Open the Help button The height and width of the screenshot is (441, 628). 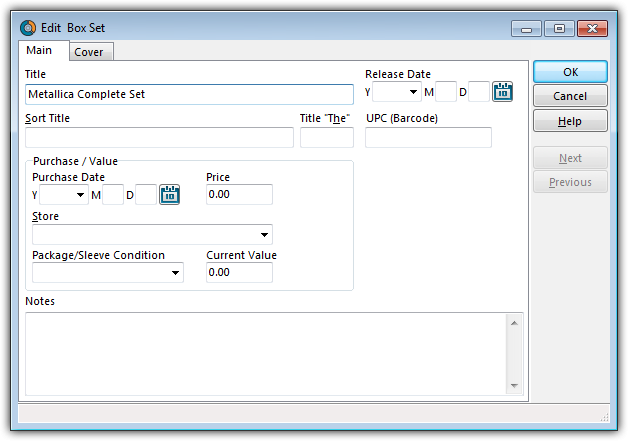570,121
